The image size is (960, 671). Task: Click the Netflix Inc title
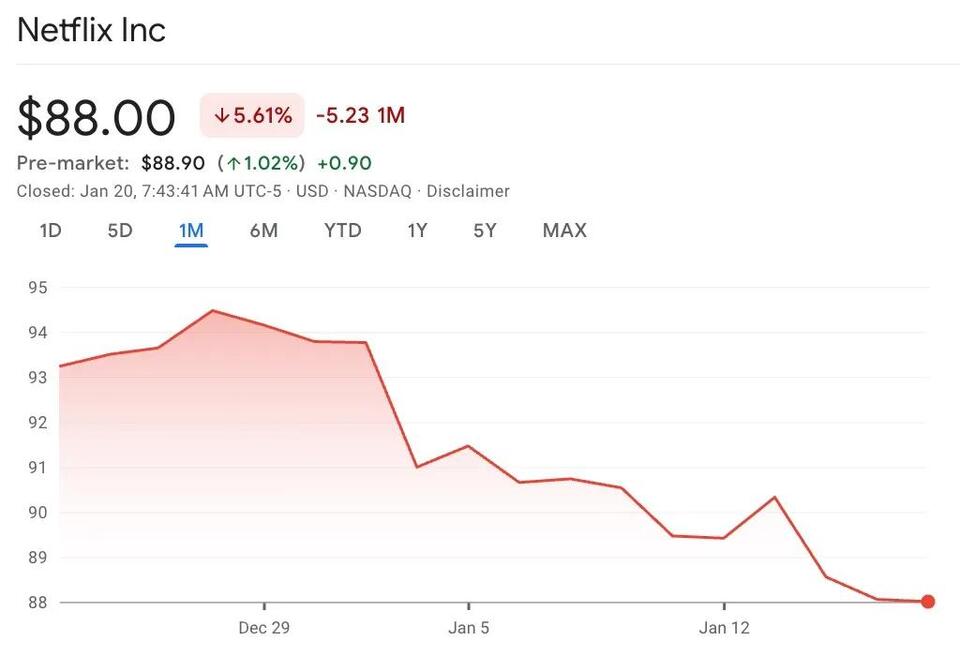(x=91, y=30)
